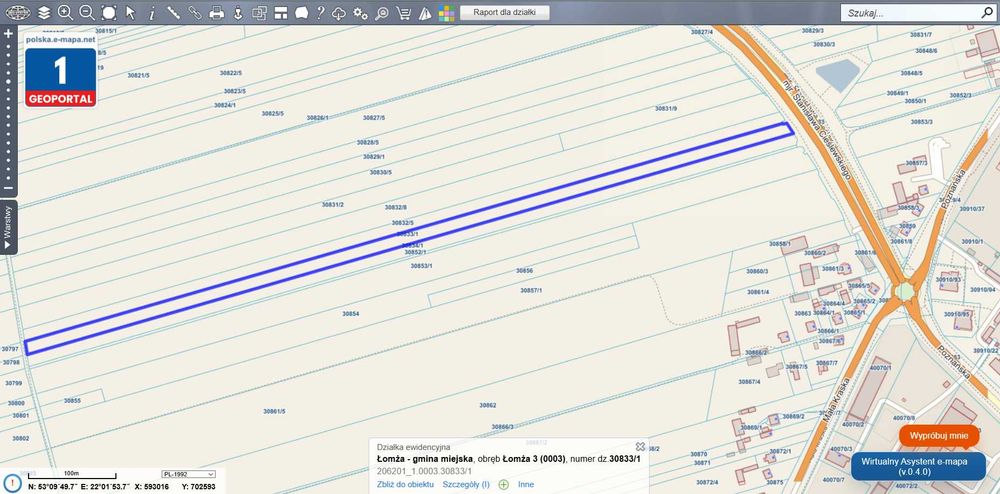Select the zoom out magnifier tool
1000x494 pixels.
[87, 13]
